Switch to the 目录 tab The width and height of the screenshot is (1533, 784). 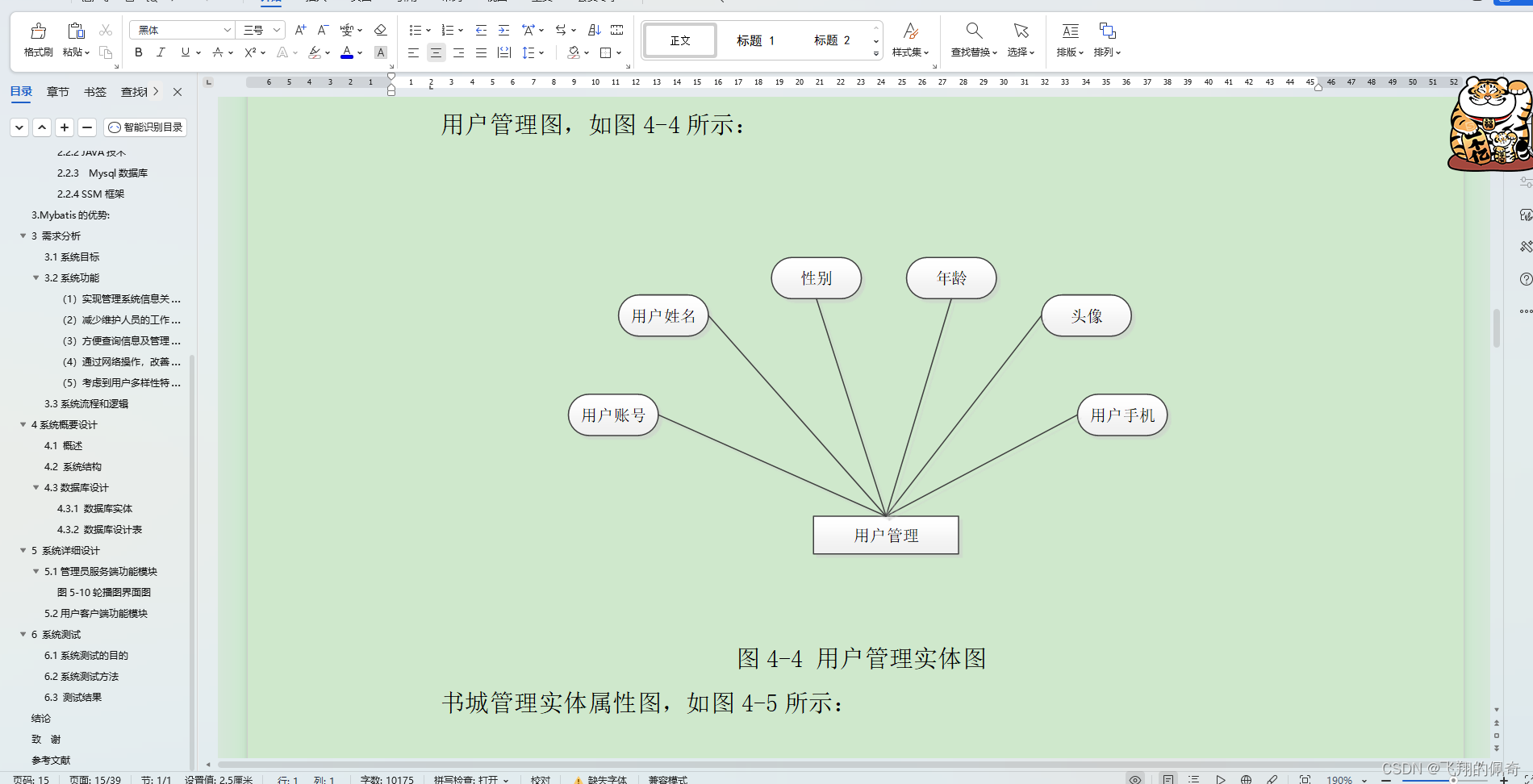(21, 91)
